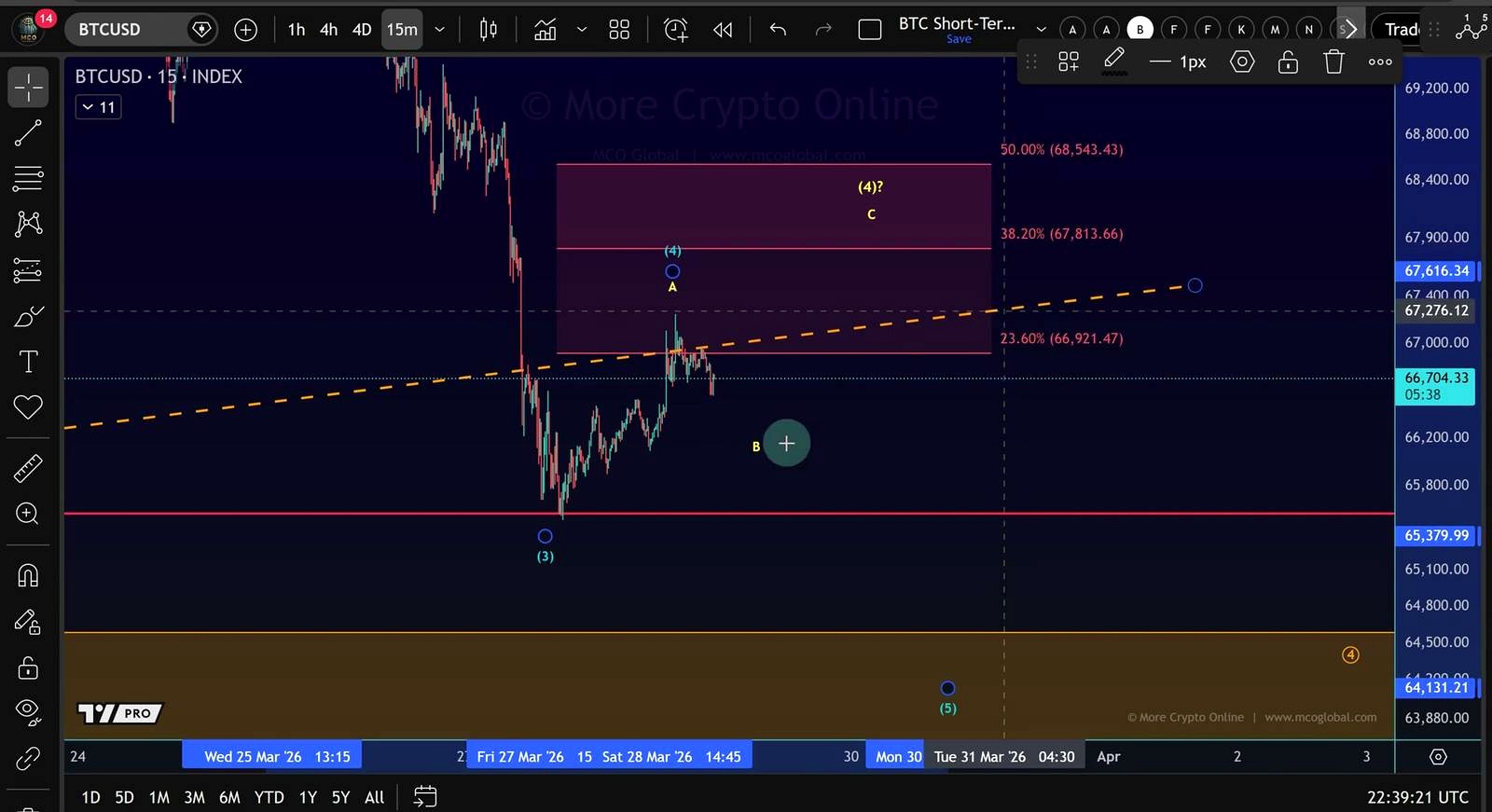Open the go to date calendar
The width and height of the screenshot is (1492, 812).
pyautogui.click(x=425, y=797)
